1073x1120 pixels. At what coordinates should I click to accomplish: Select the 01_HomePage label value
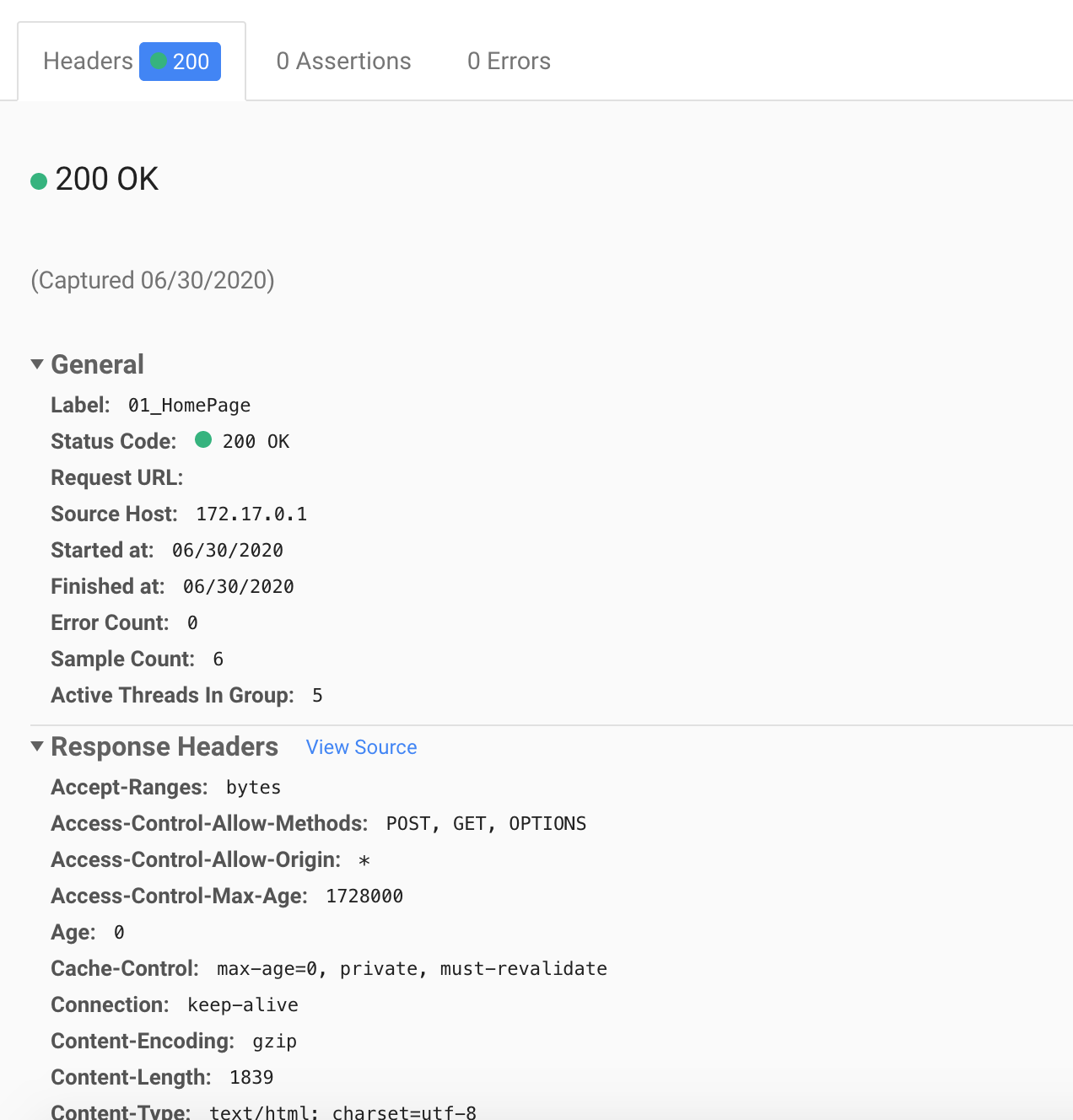pyautogui.click(x=189, y=406)
